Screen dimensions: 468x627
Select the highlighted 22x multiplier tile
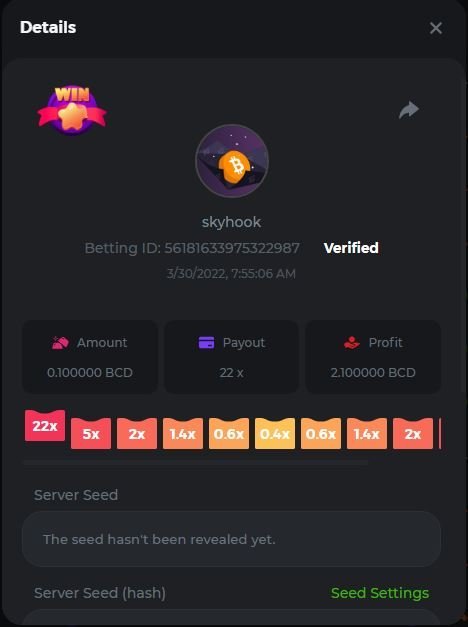click(45, 425)
